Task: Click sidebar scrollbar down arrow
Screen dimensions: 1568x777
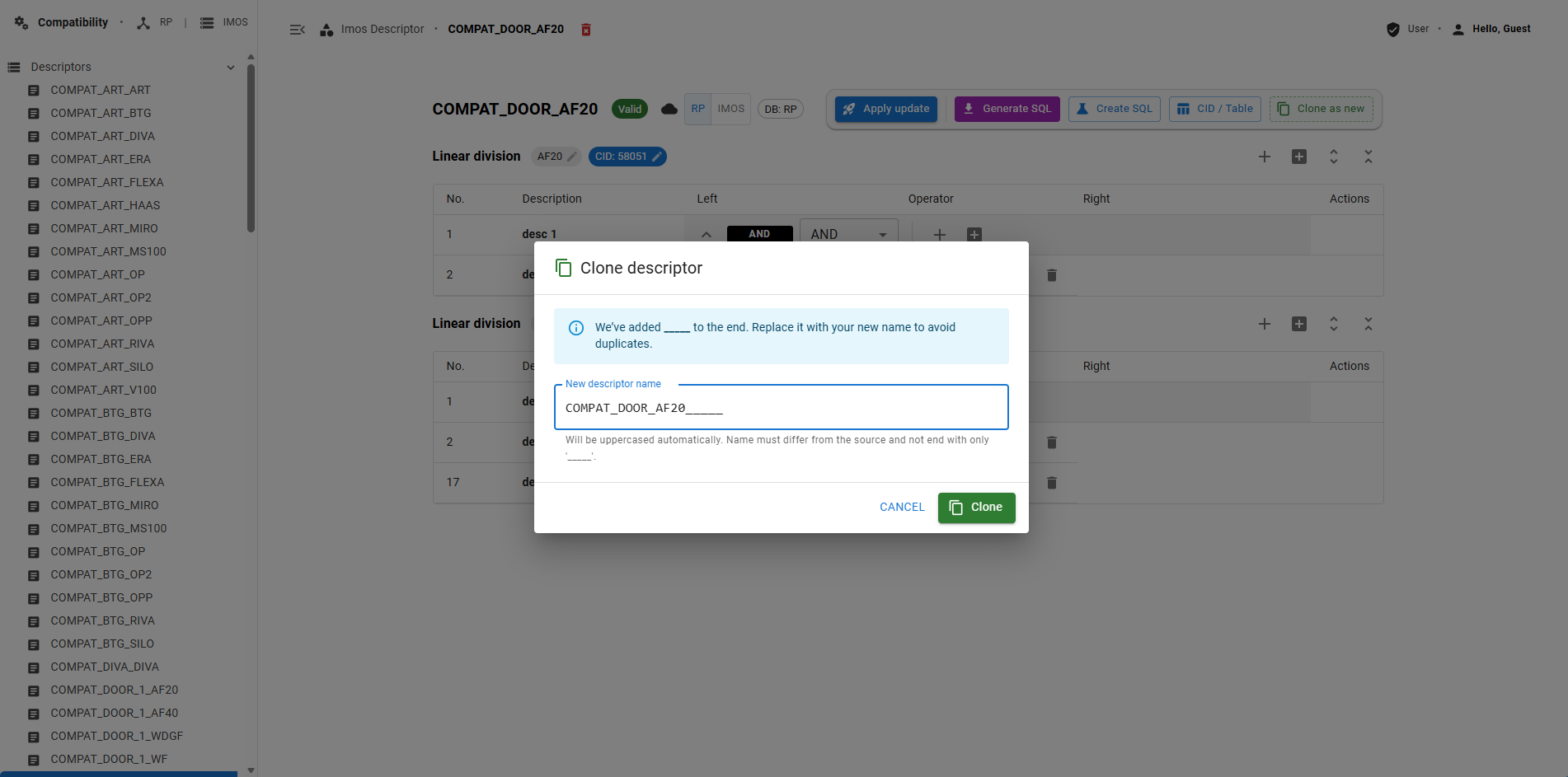Action: (x=251, y=770)
